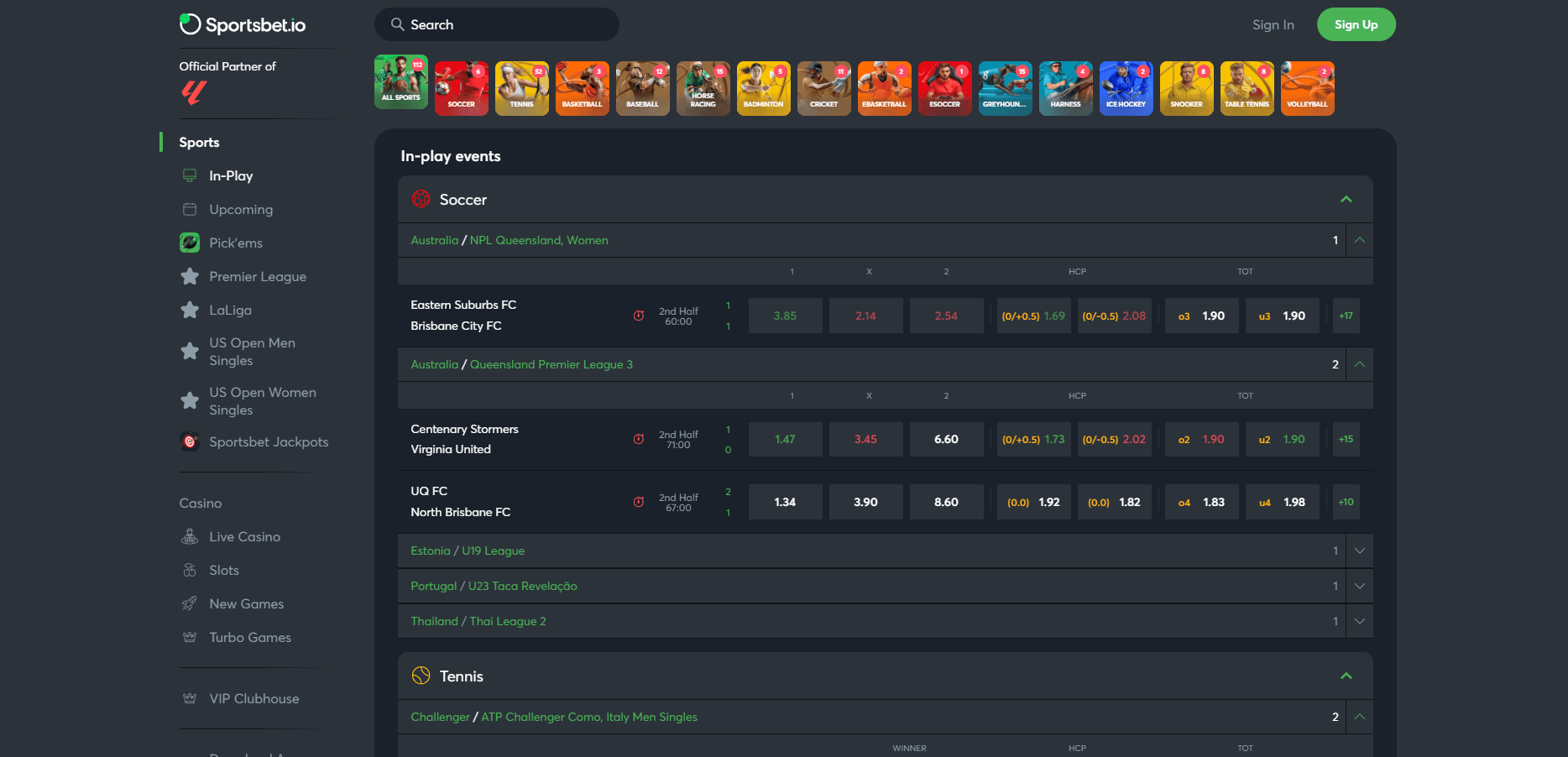Screen dimensions: 1568x757
Task: Open the Ice Hockey sport tile
Action: click(1126, 88)
